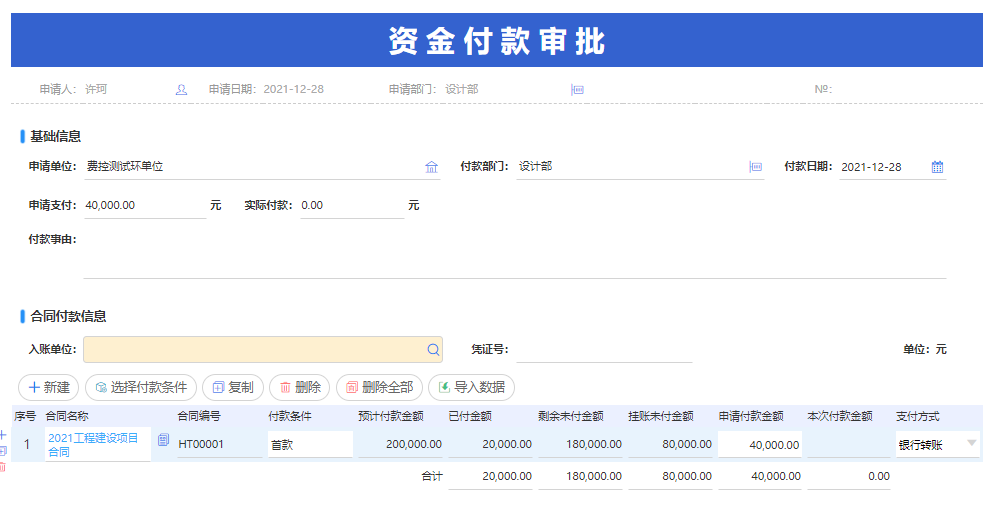Image resolution: width=1002 pixels, height=507 pixels.
Task: Open department picker in 付款部门 field
Action: [x=755, y=167]
